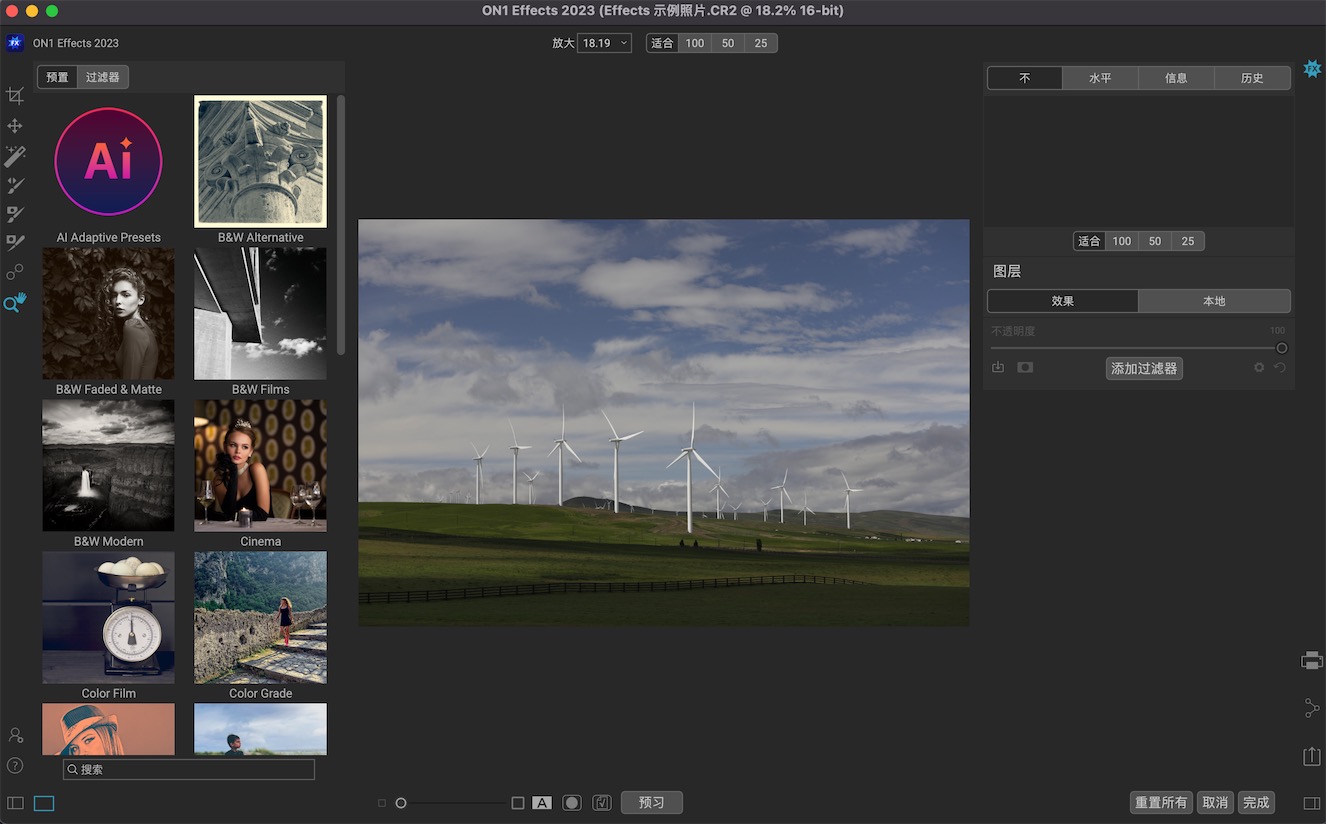Click the save-preset icon below opacity
Screen dimensions: 1326x824
click(x=998, y=368)
